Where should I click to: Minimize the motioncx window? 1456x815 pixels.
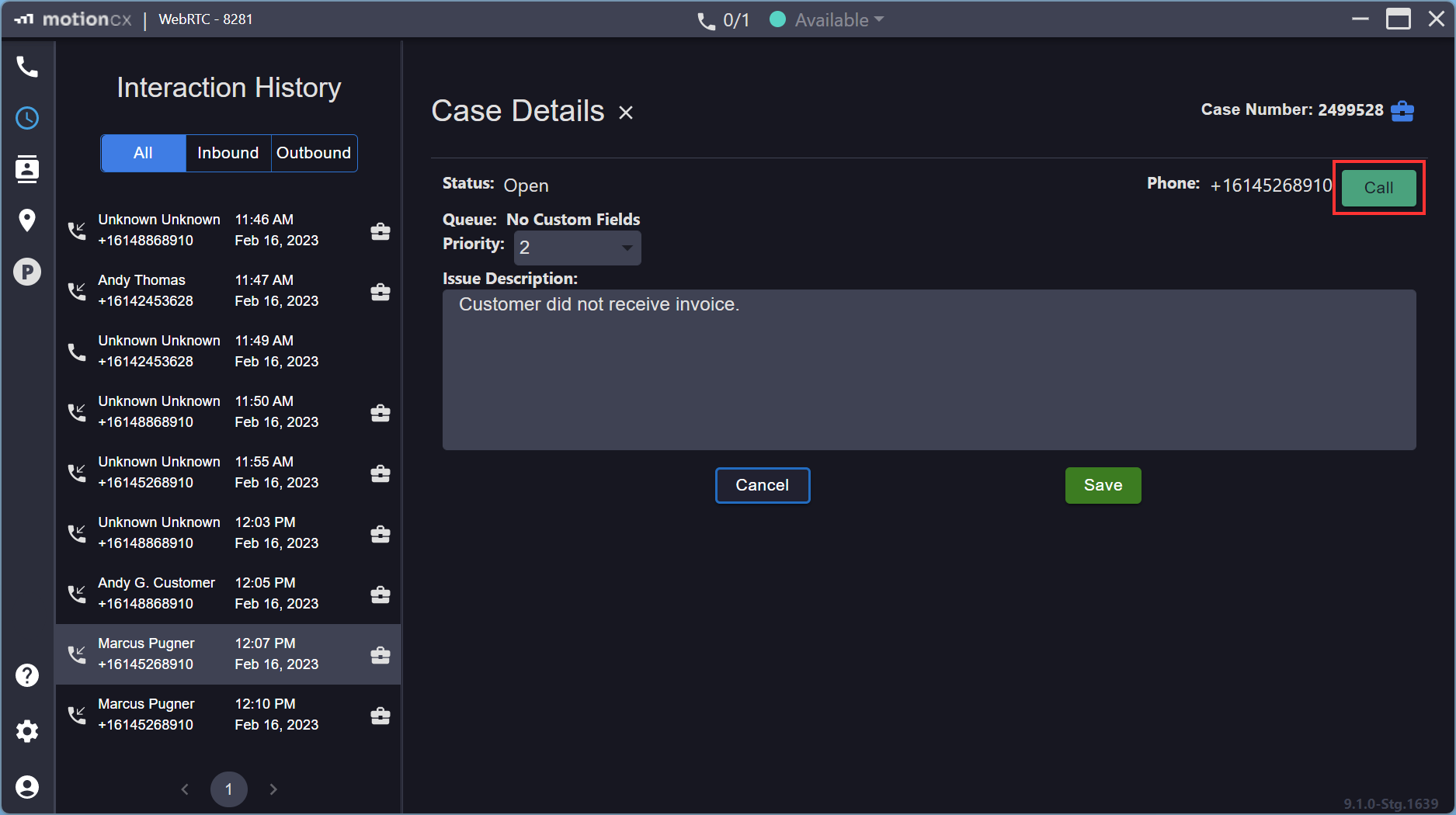(x=1360, y=19)
